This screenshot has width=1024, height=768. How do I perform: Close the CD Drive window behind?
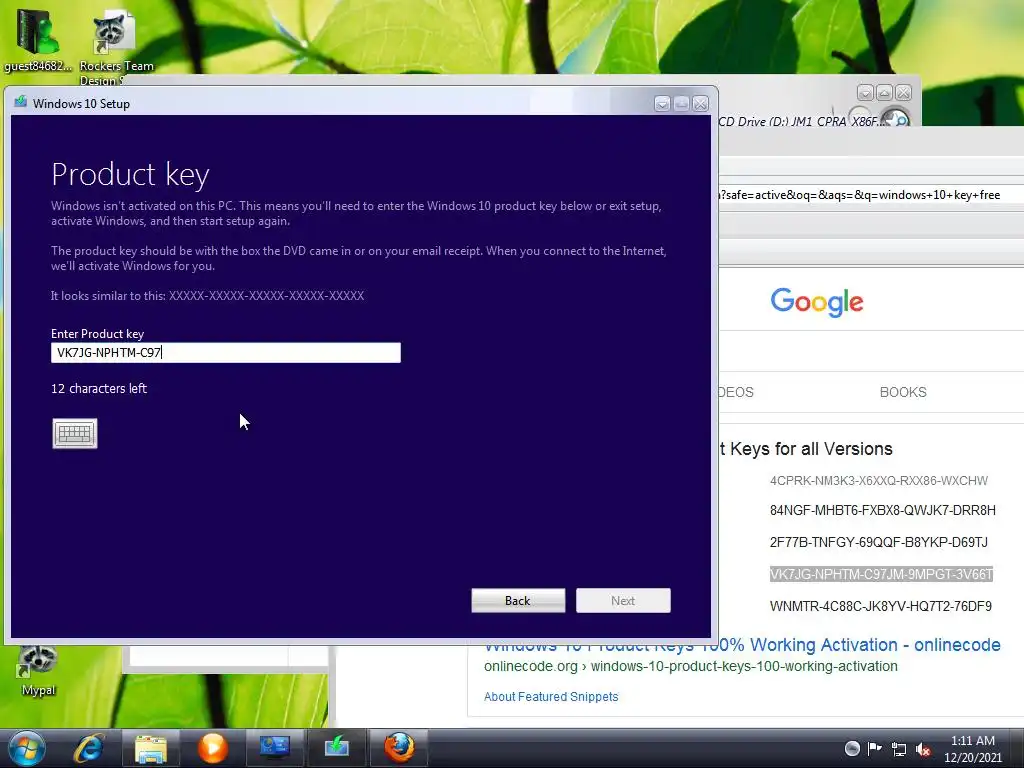tap(903, 92)
